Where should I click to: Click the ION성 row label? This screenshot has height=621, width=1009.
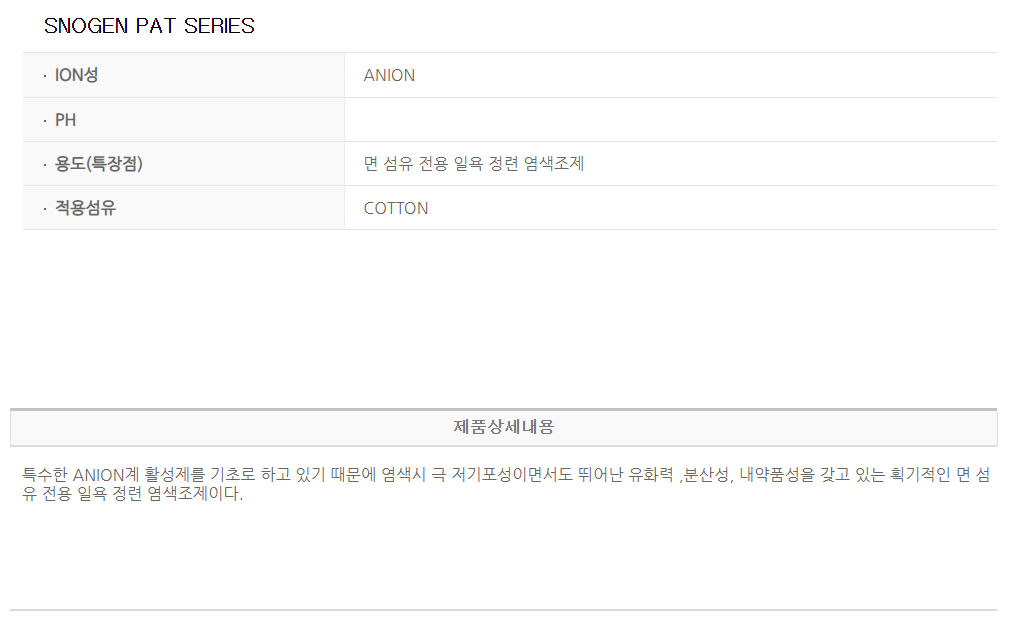click(76, 75)
